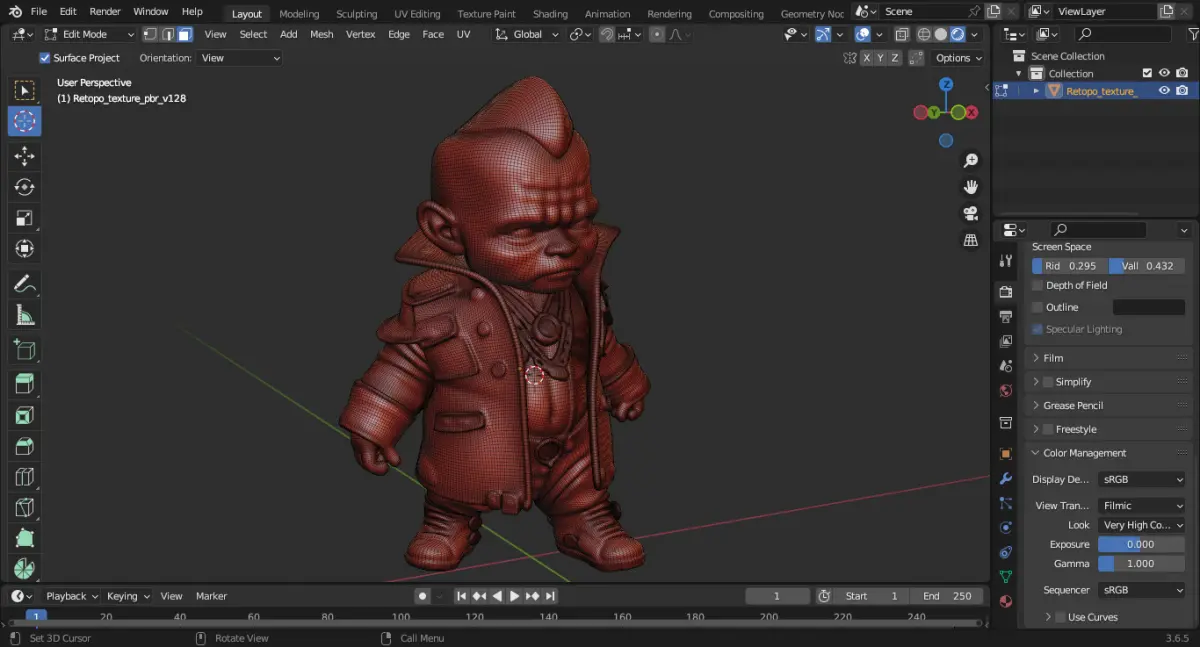
Task: Choose the Move tool
Action: click(24, 156)
